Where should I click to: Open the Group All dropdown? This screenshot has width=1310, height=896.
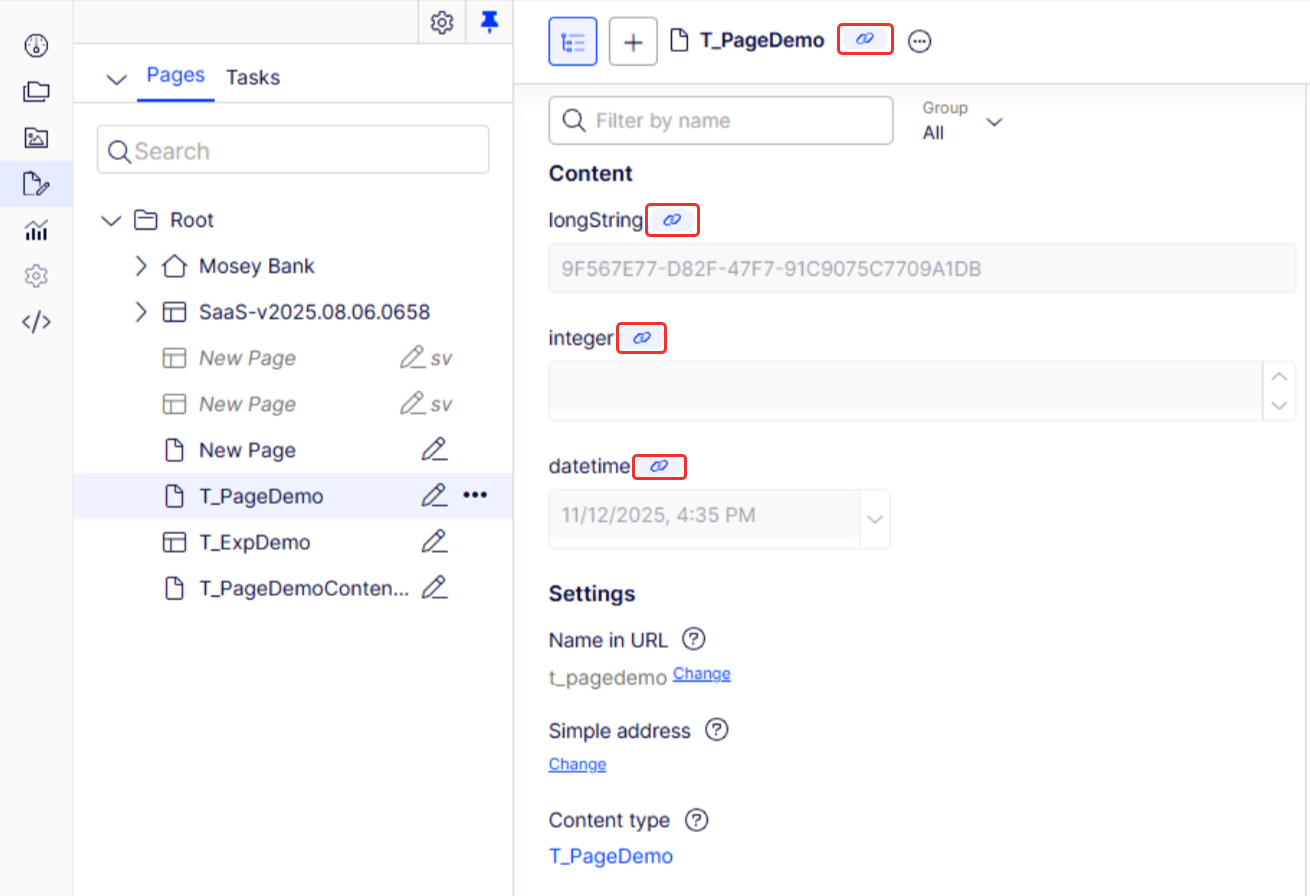click(962, 121)
